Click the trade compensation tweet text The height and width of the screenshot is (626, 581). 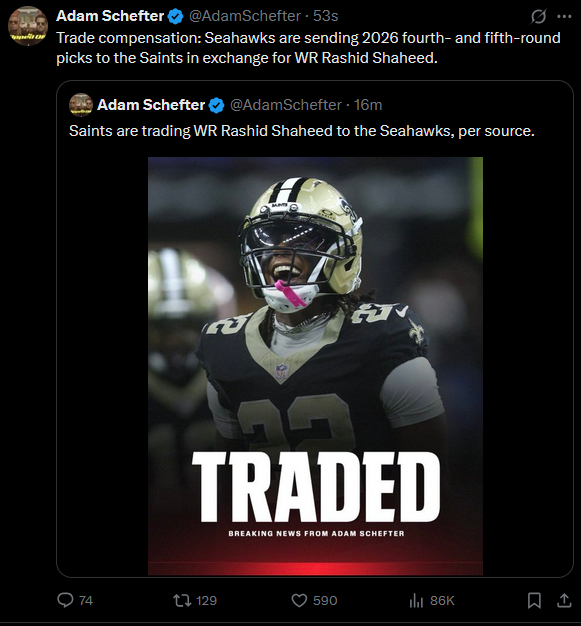point(308,48)
